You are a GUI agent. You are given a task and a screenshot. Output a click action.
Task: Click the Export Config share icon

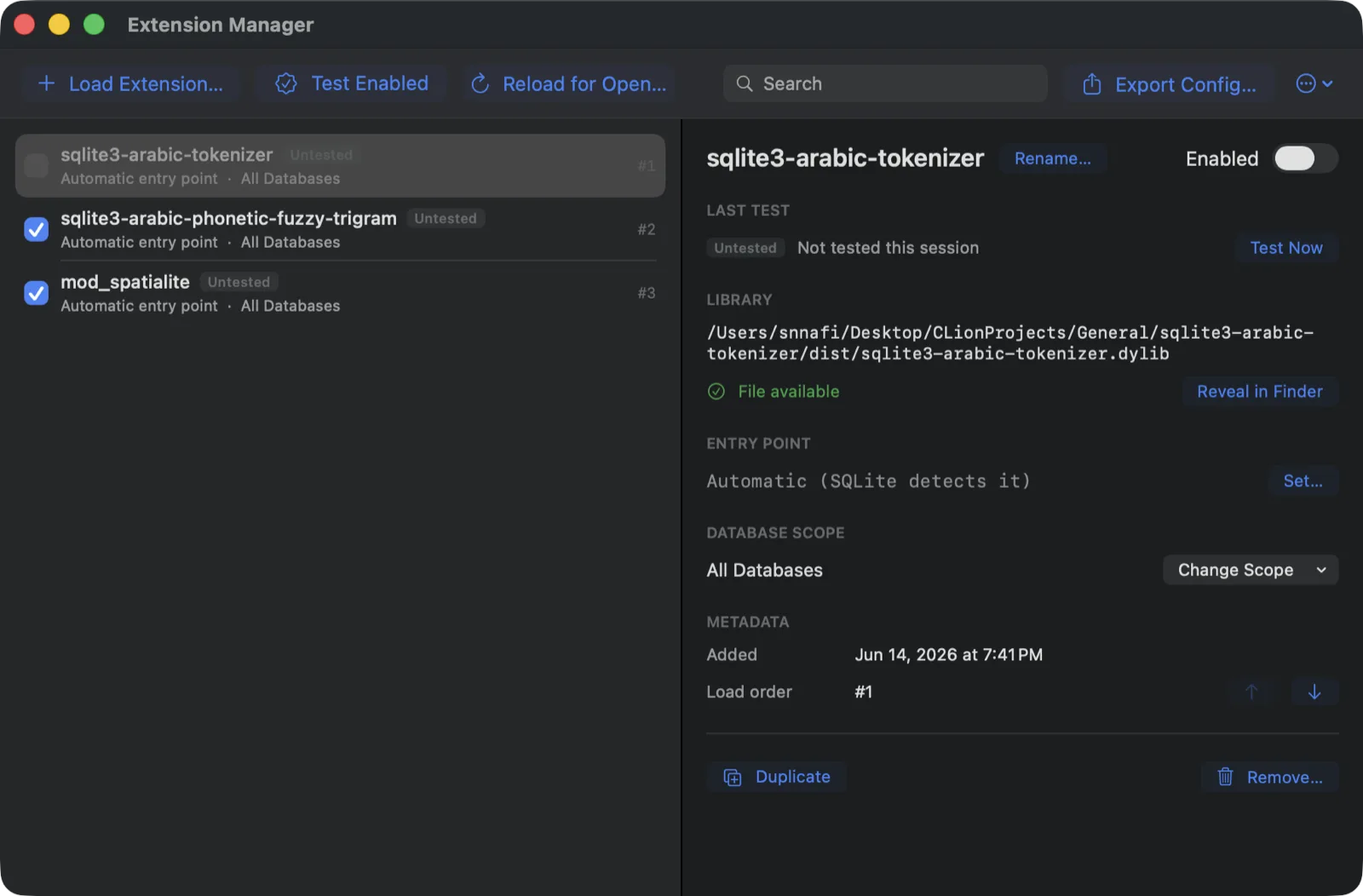[1092, 83]
